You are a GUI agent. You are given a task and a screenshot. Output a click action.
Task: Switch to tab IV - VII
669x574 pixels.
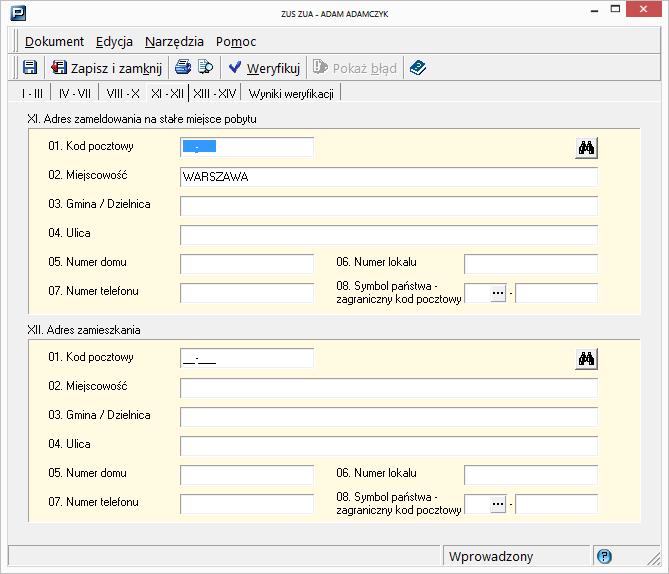coord(75,93)
